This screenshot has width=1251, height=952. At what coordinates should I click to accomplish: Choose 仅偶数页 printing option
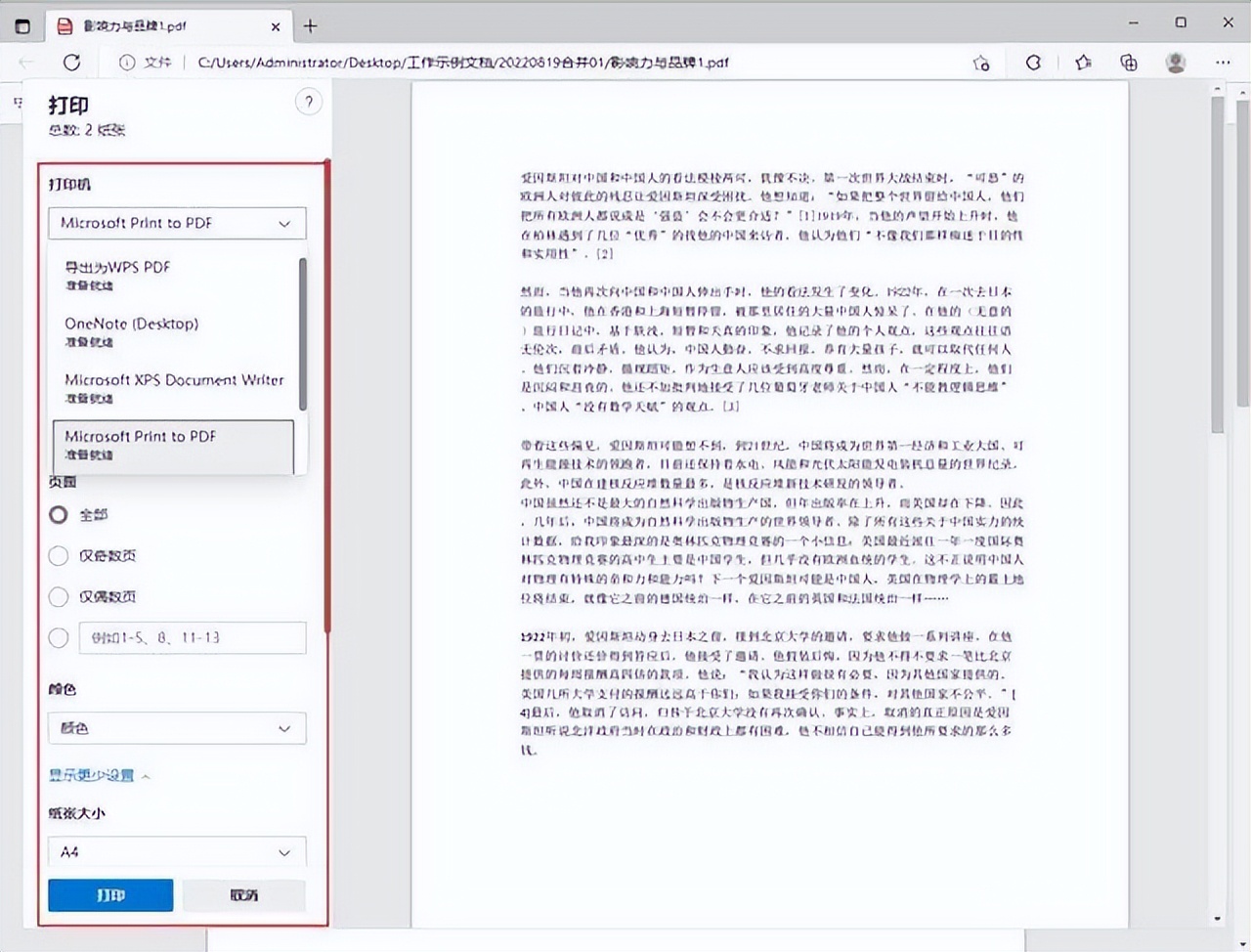(58, 596)
